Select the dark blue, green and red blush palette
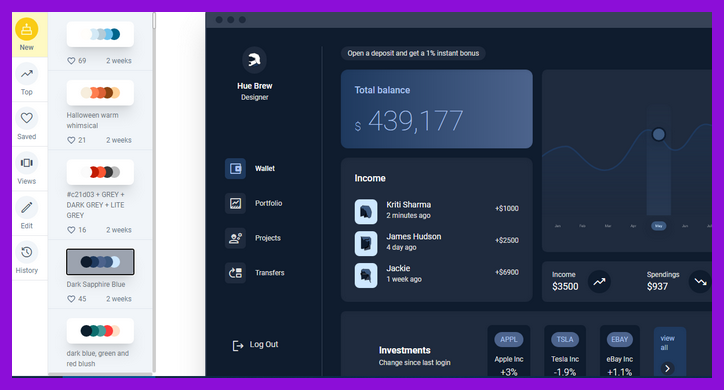This screenshot has height=390, width=724. (x=100, y=331)
